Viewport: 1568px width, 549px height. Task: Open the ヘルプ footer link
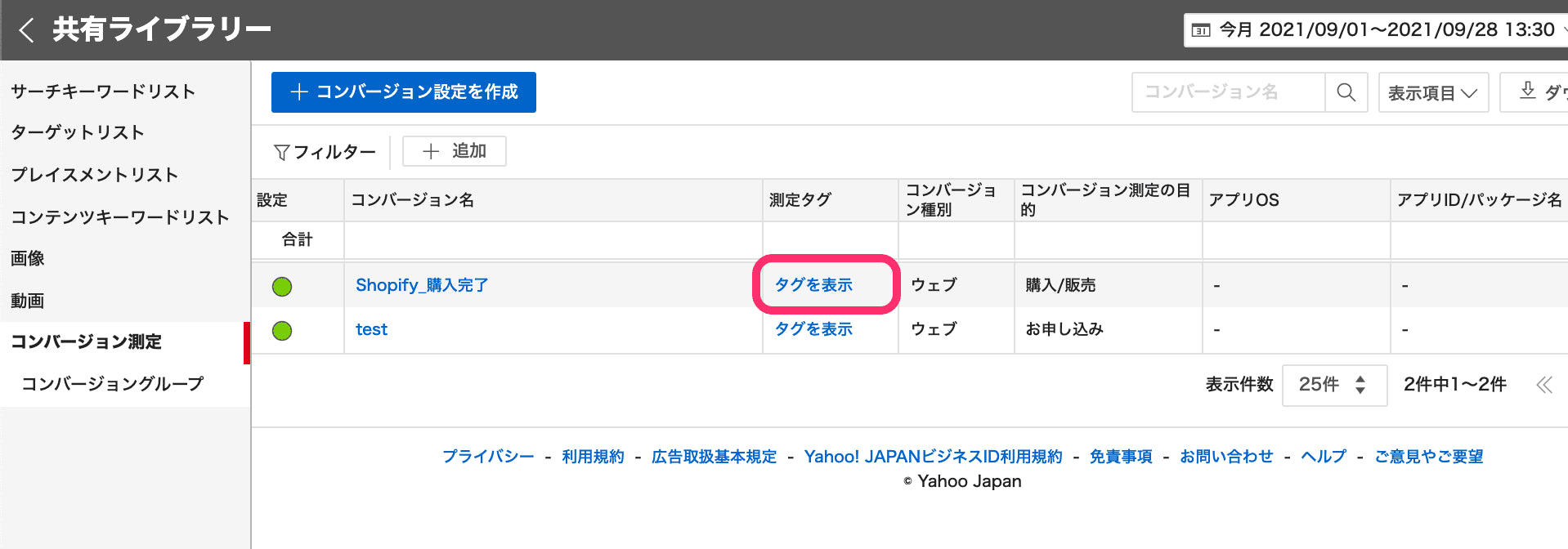1324,456
